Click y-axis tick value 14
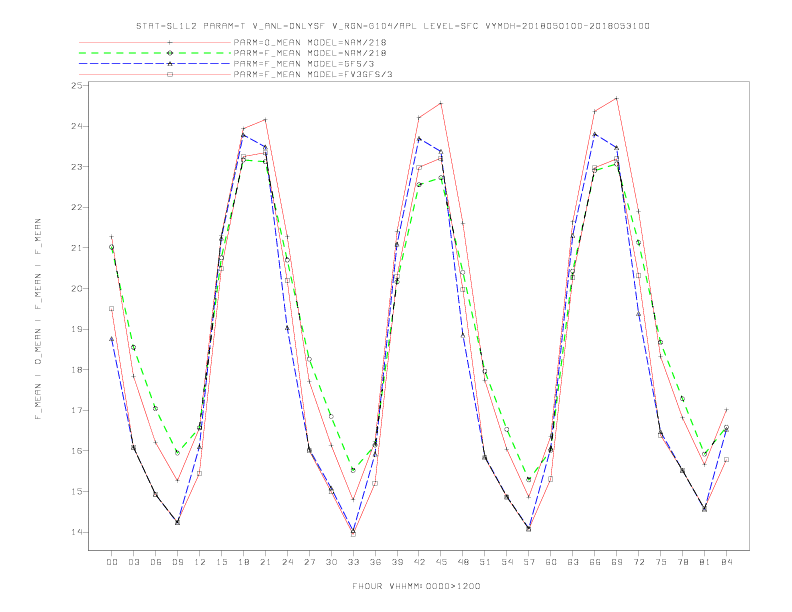This screenshot has height=612, width=792. coord(76,532)
